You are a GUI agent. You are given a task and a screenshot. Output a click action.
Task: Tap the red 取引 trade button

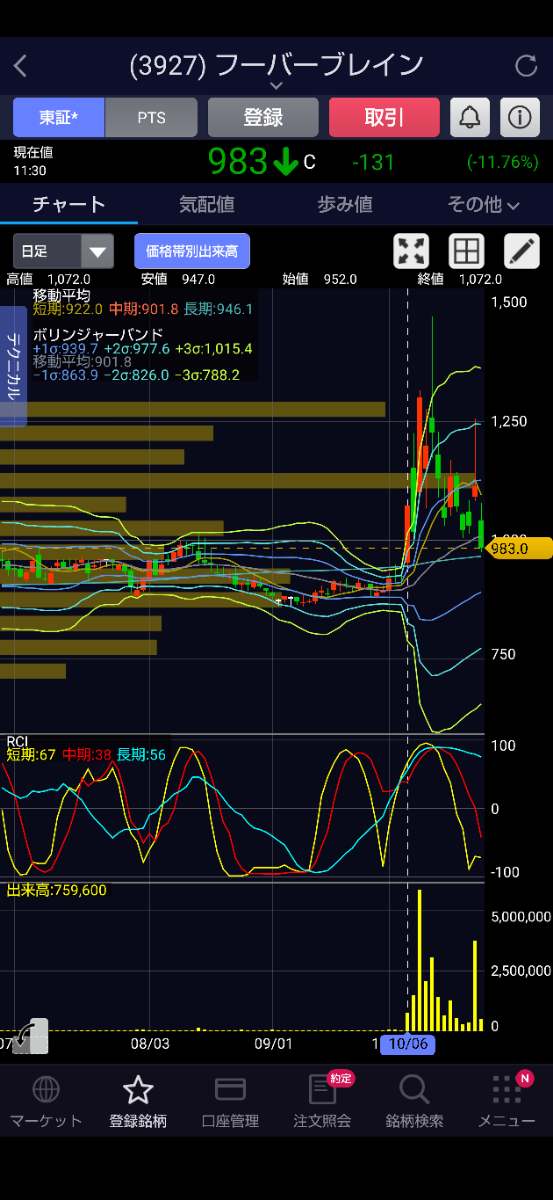coord(384,118)
